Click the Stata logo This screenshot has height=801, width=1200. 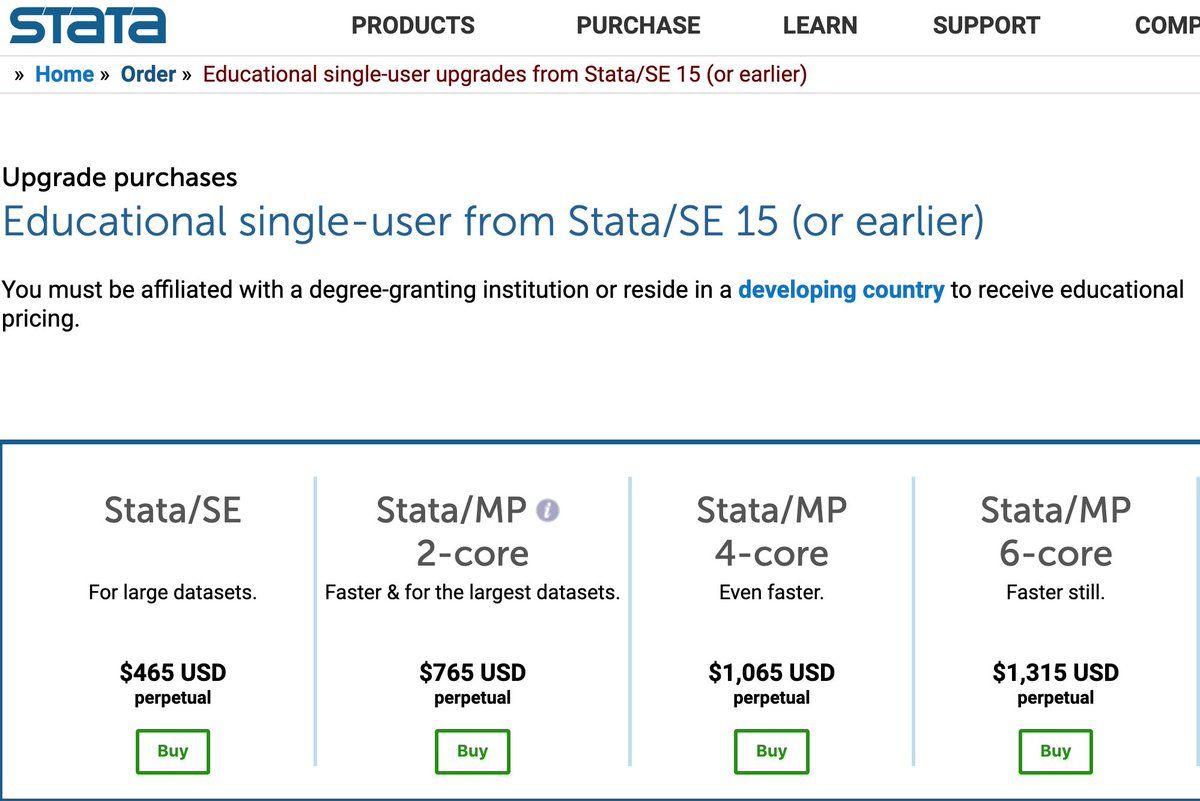click(87, 25)
